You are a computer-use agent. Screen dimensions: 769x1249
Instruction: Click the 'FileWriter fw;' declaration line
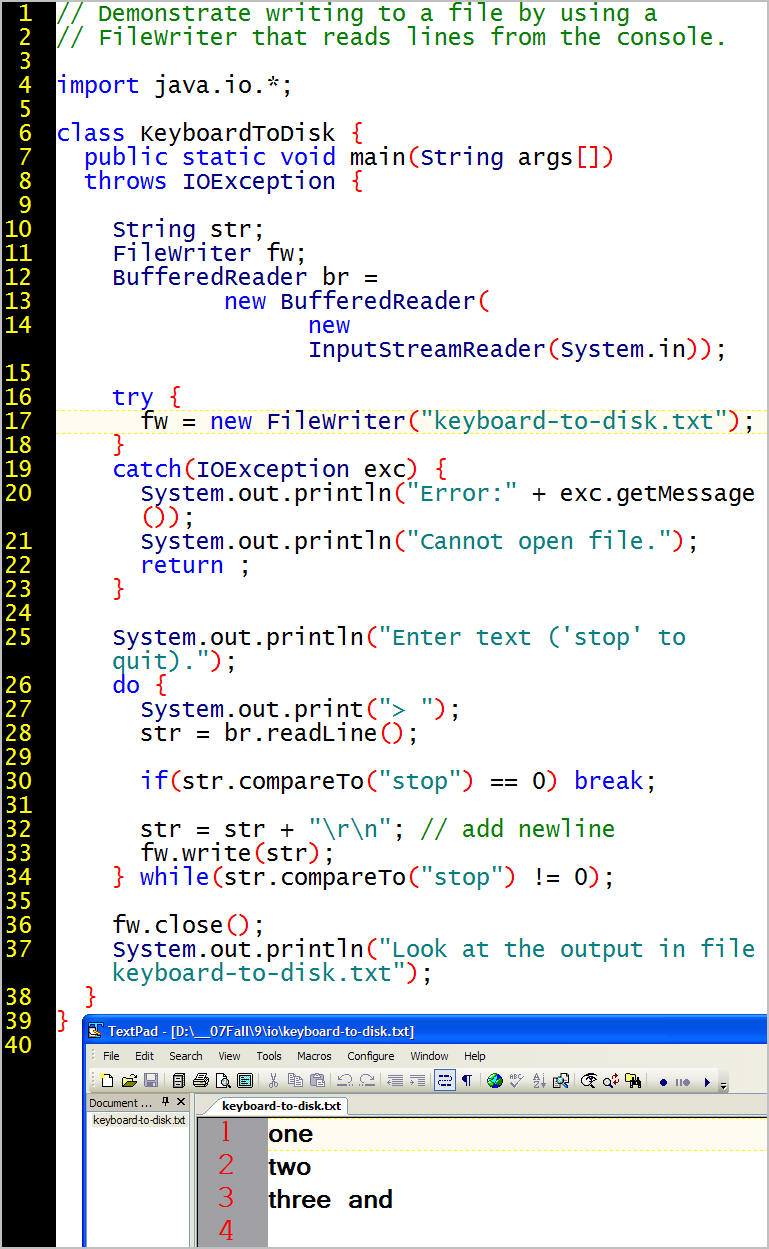(209, 253)
